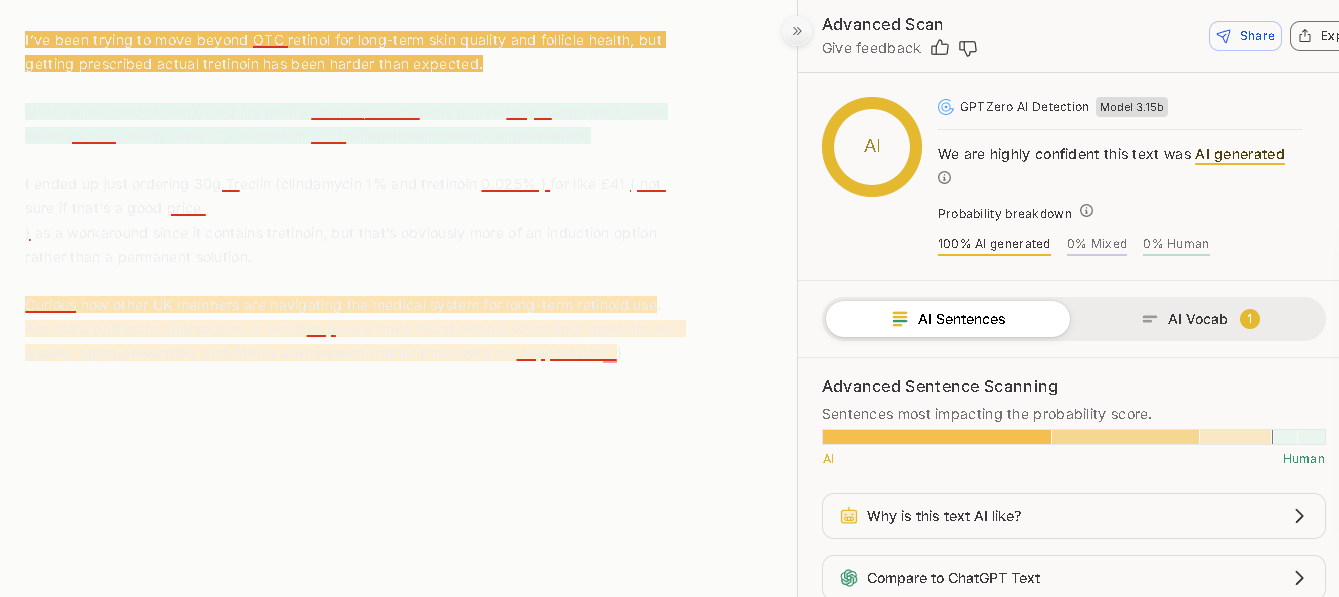Click the thumbs down feedback icon
Viewport: 1339px width, 597px height.
(967, 48)
